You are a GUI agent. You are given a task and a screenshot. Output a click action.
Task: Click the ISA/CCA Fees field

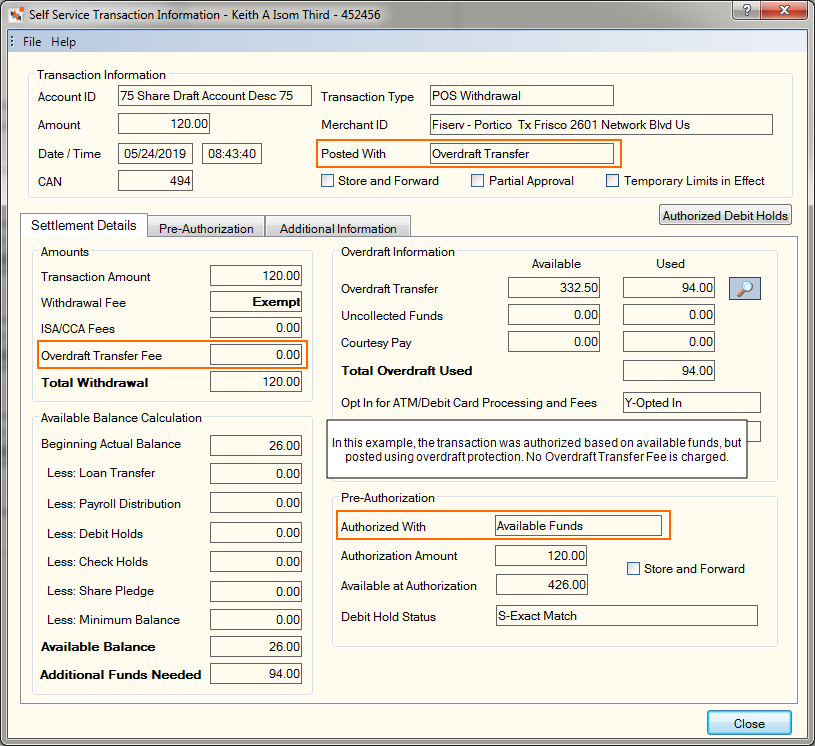coord(256,328)
